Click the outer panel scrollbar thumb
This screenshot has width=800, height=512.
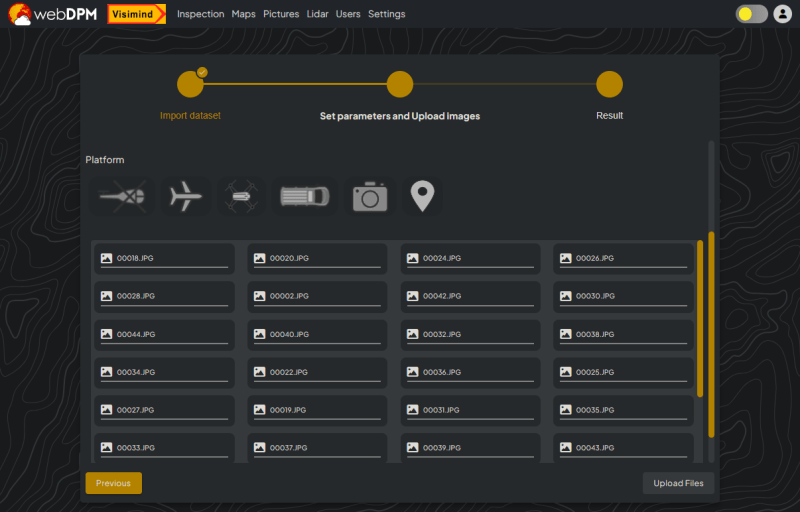click(x=711, y=335)
